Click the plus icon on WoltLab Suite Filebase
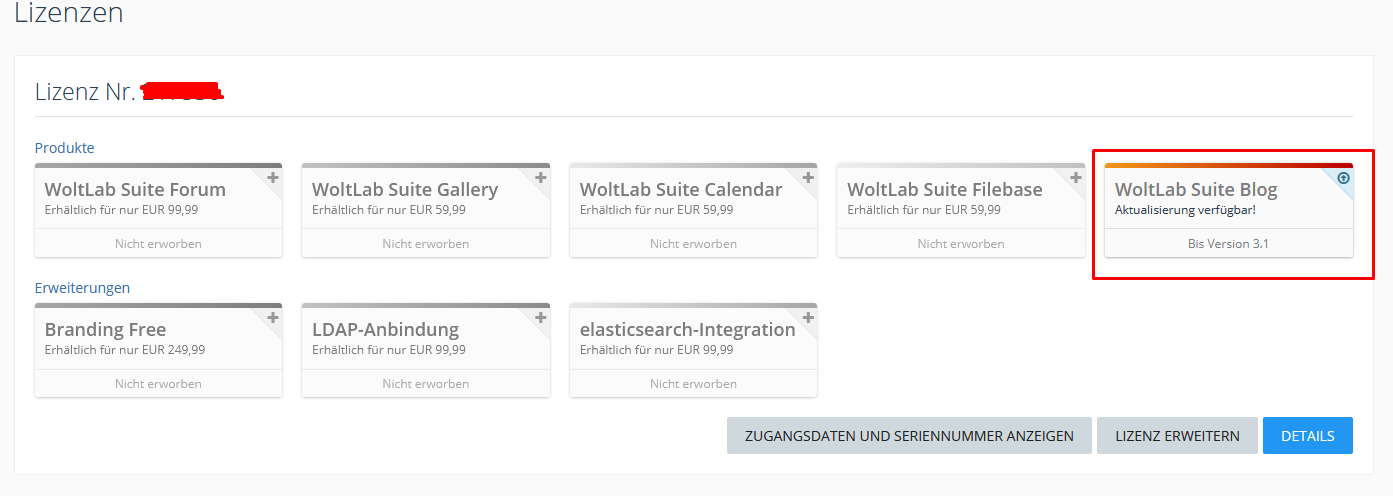 (1075, 178)
